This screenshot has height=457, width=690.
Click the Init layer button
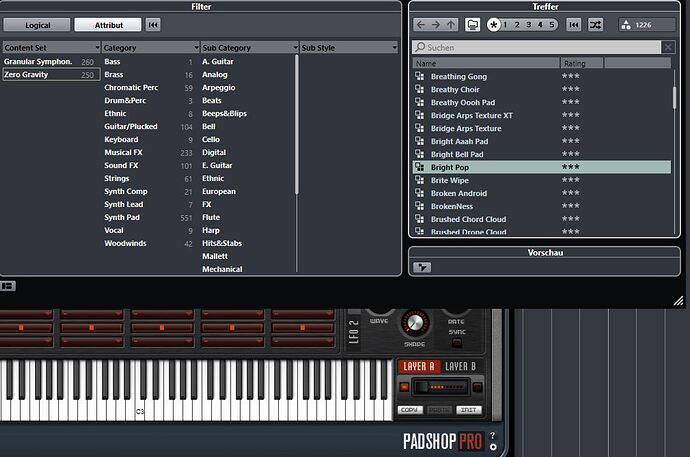tap(469, 410)
